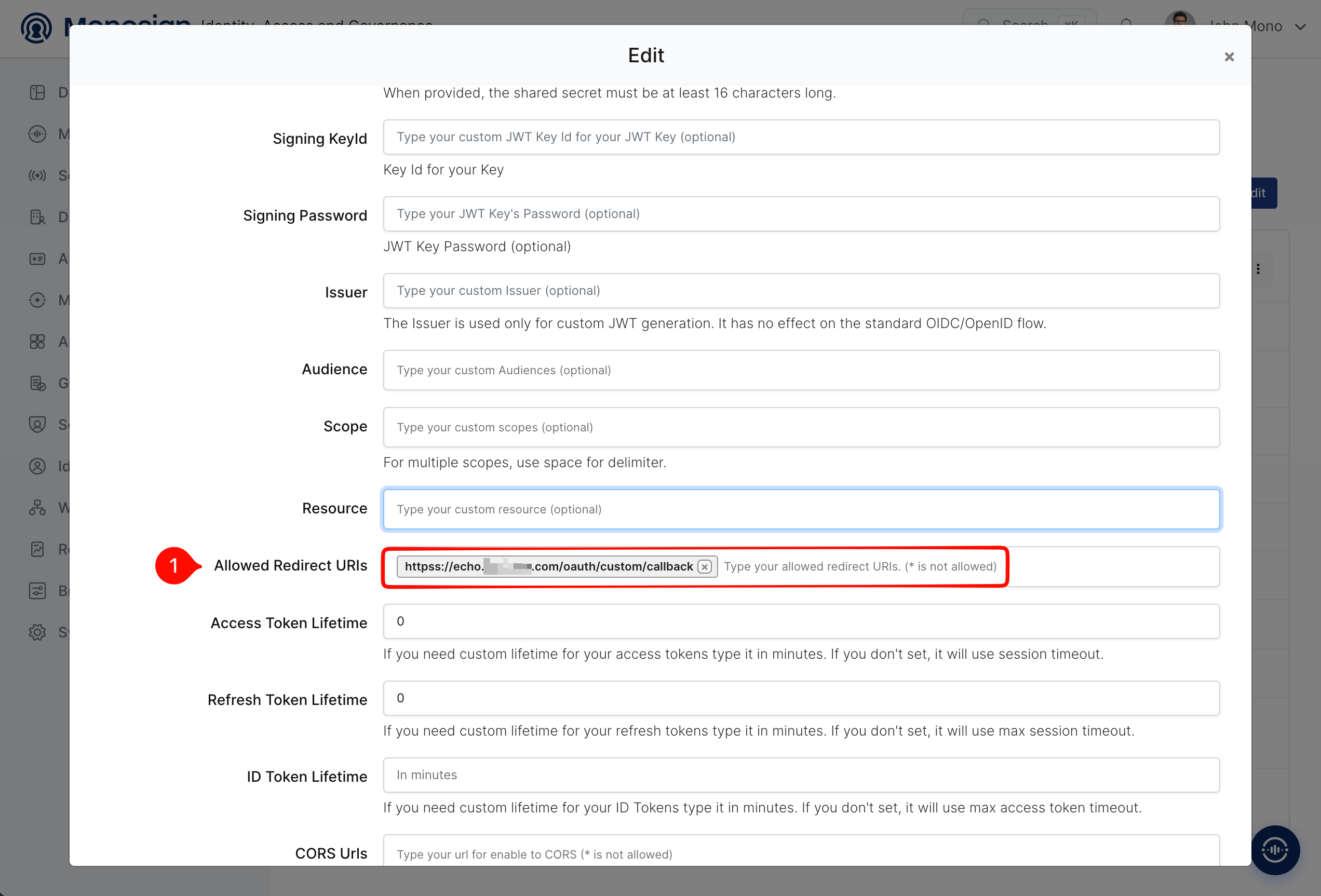Close the Edit dialog with the X icon
The image size is (1321, 896).
pos(1229,57)
